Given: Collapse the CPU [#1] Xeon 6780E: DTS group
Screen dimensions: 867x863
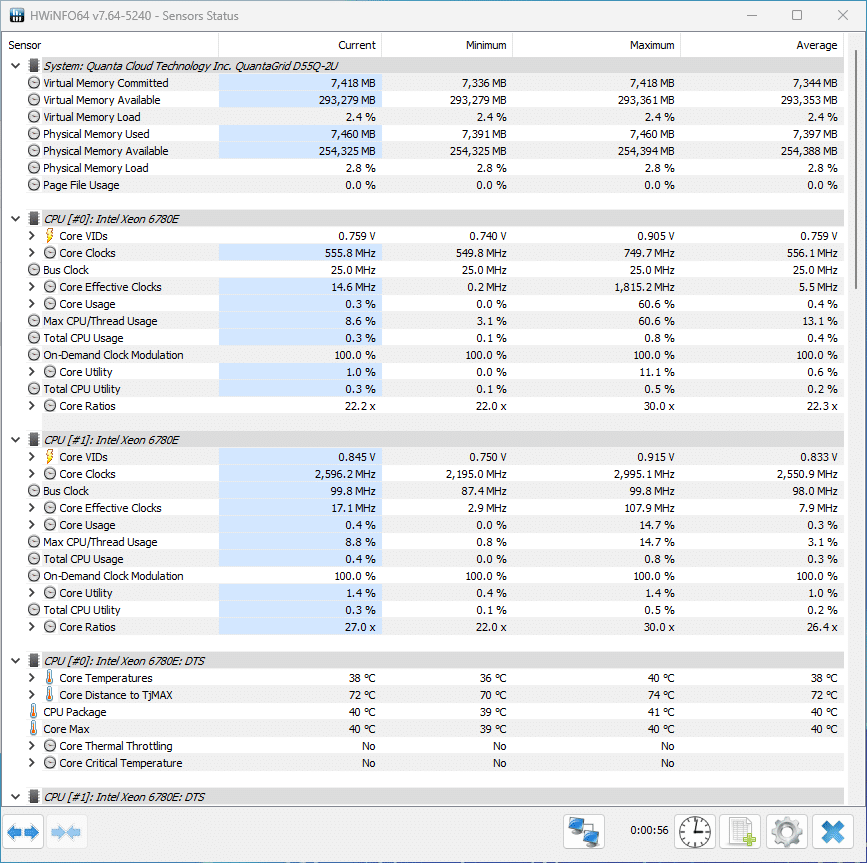Looking at the screenshot, I should (x=15, y=797).
